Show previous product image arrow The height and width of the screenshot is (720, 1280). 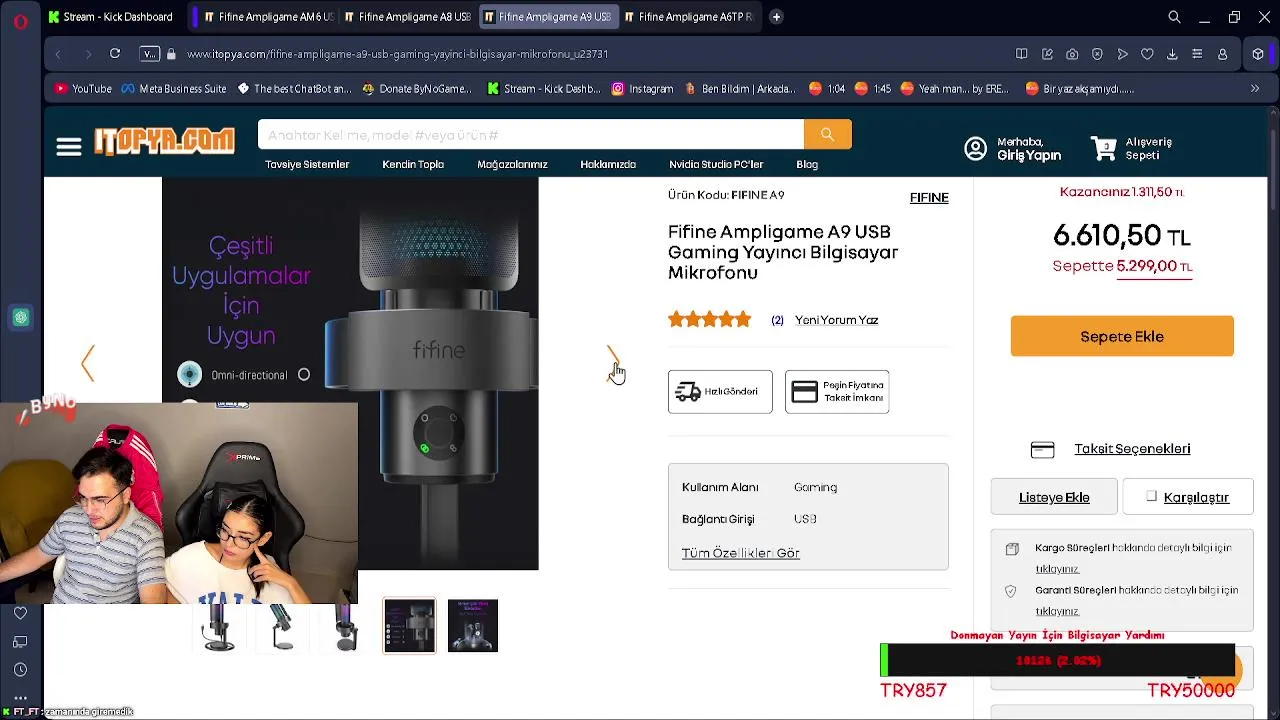88,363
